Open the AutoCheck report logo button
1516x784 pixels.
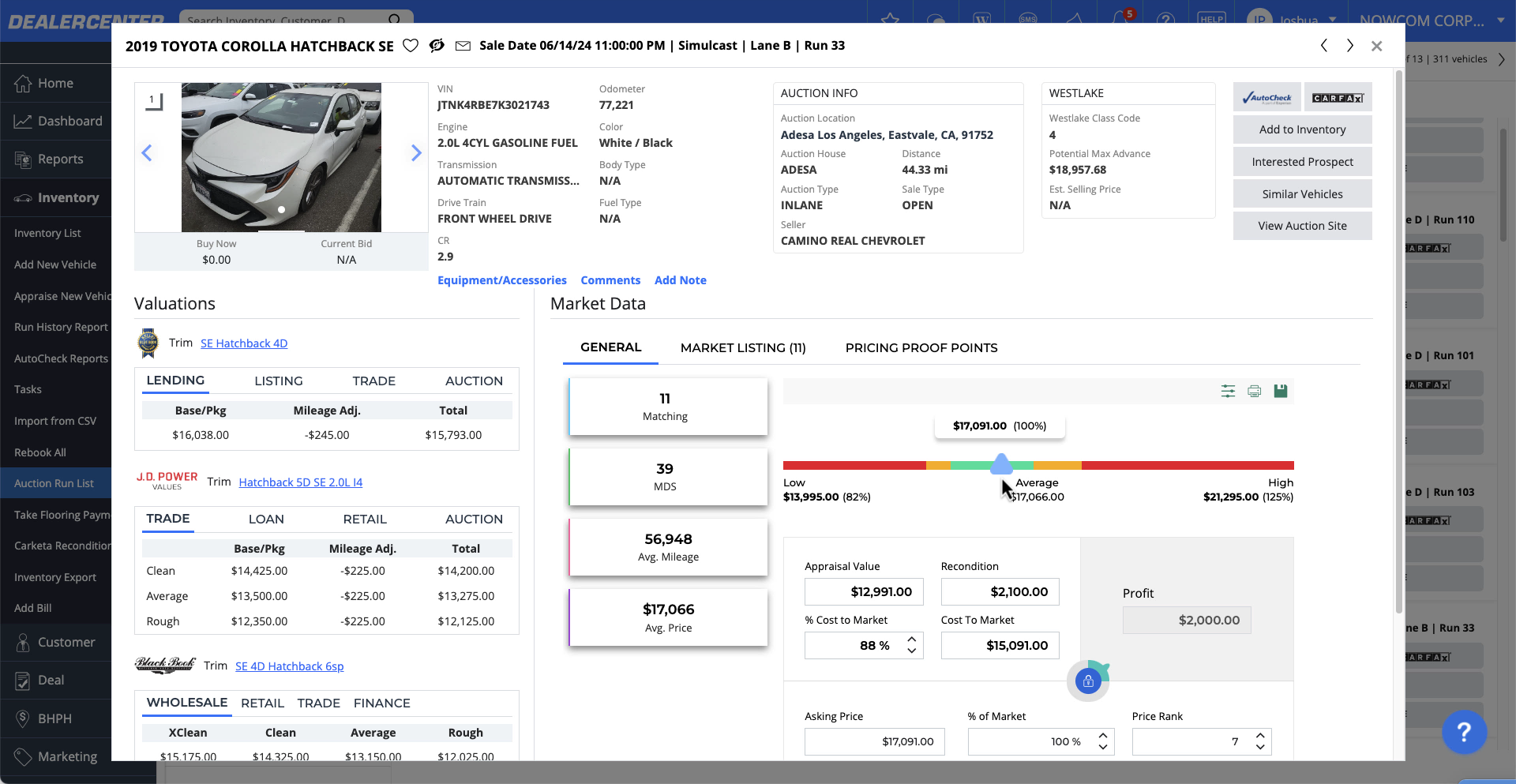point(1266,97)
